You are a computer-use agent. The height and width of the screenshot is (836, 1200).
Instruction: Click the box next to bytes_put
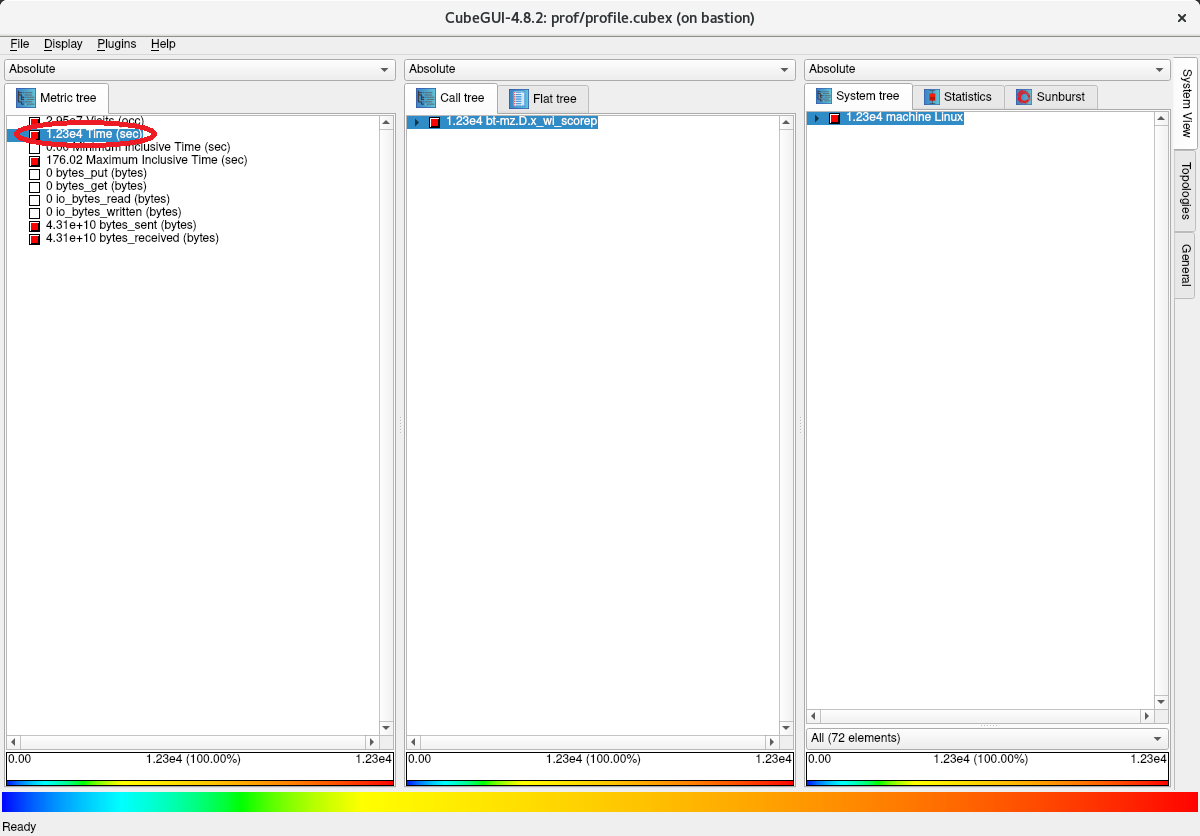(x=35, y=174)
